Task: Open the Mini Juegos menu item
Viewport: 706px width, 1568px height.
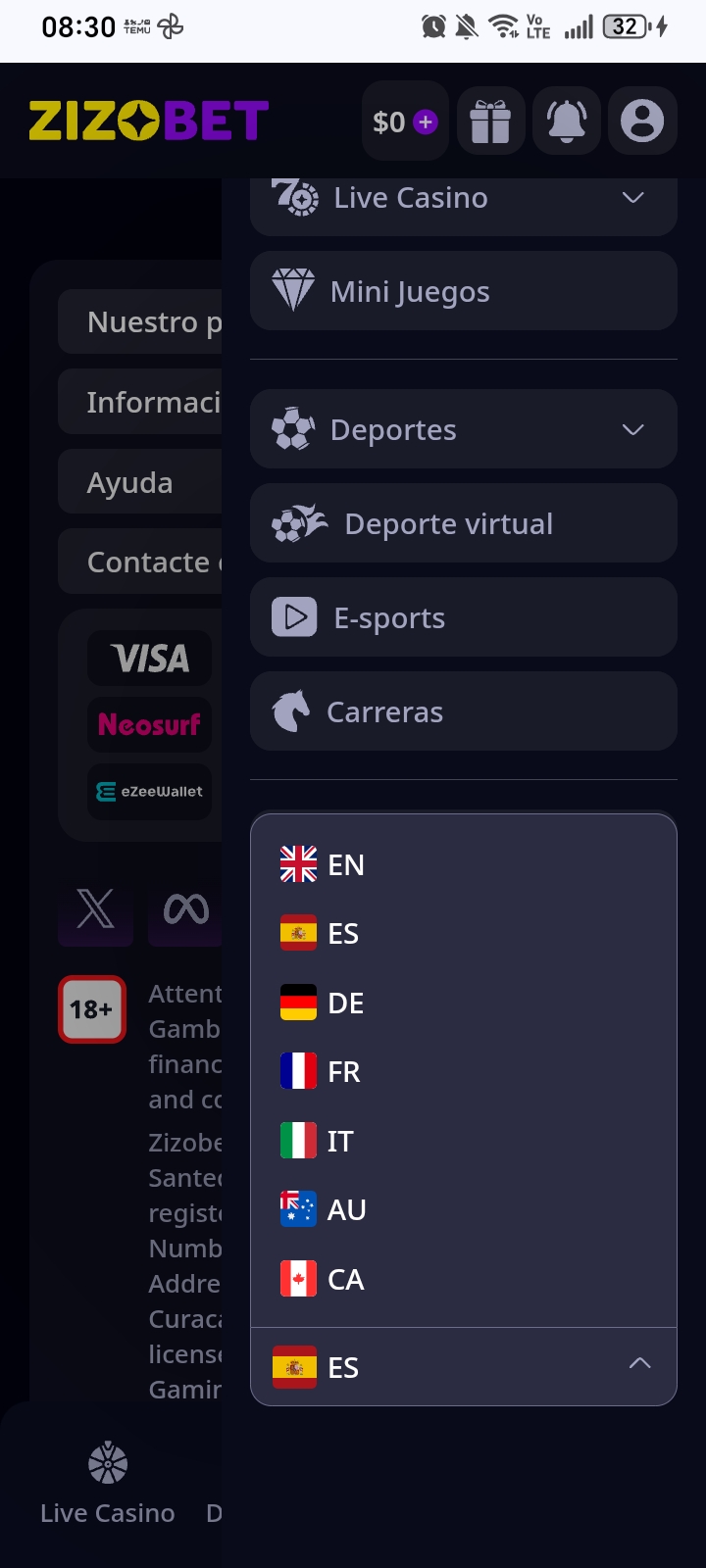Action: (x=464, y=291)
